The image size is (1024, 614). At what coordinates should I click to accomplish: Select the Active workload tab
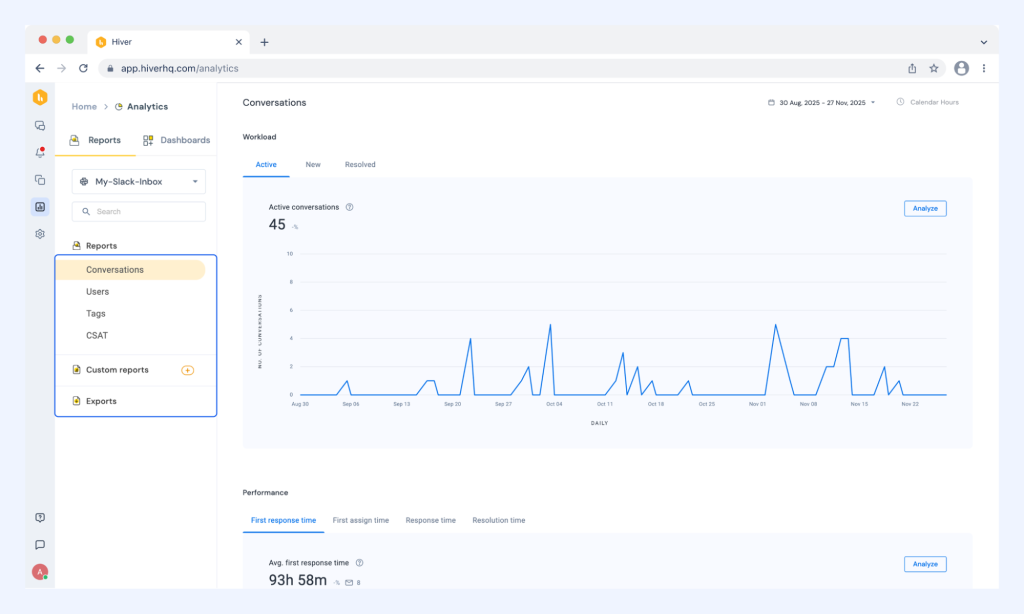pos(266,165)
